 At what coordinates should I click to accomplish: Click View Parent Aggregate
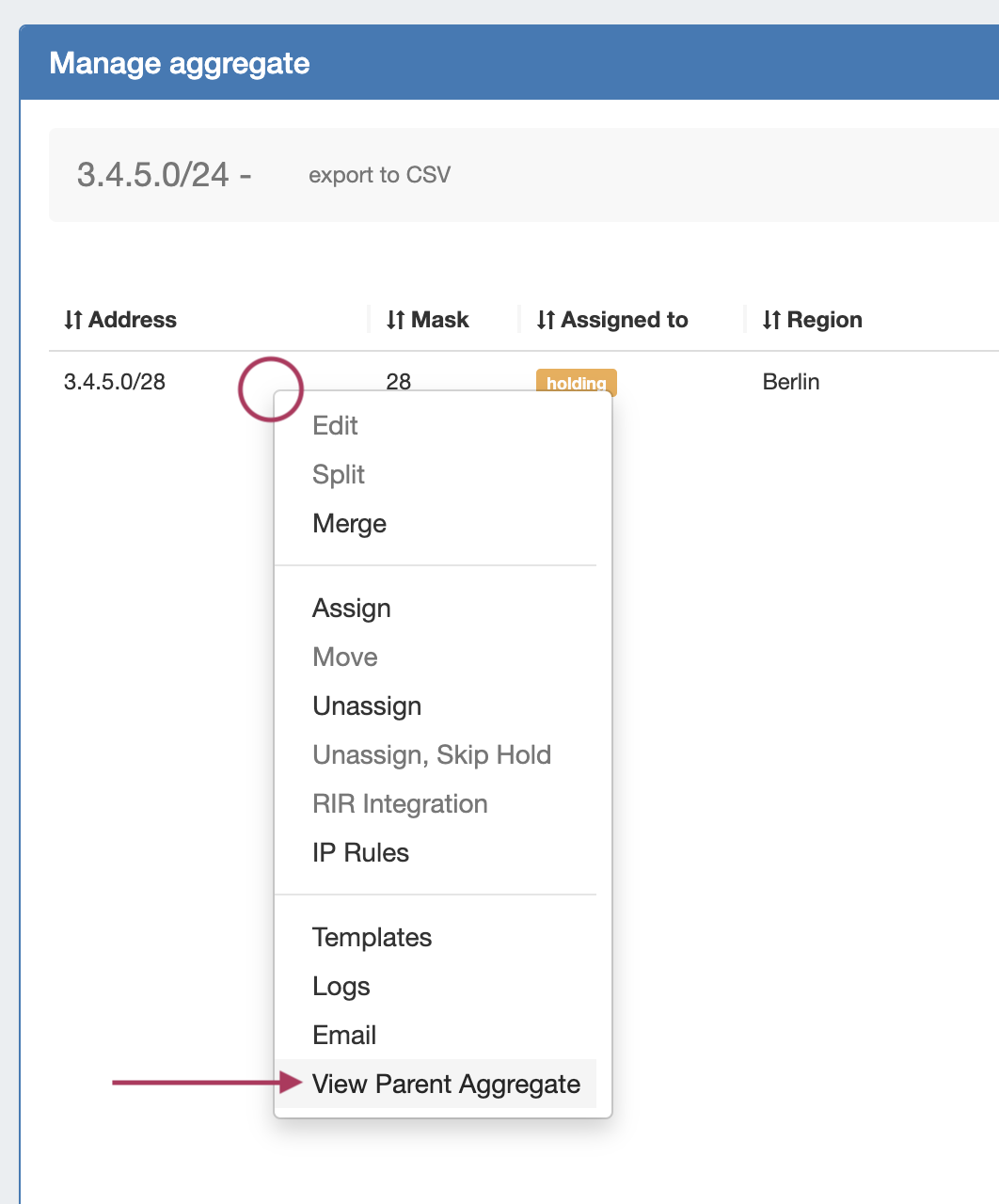[446, 1085]
